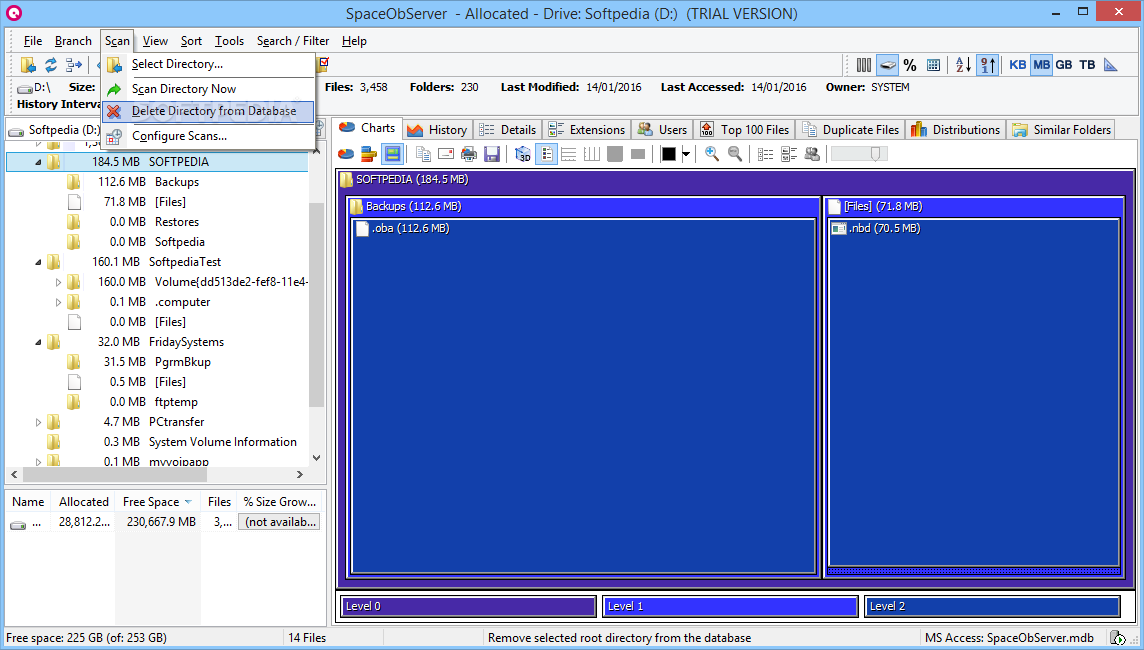Open Free Space column sort dropdown arrow

click(188, 502)
